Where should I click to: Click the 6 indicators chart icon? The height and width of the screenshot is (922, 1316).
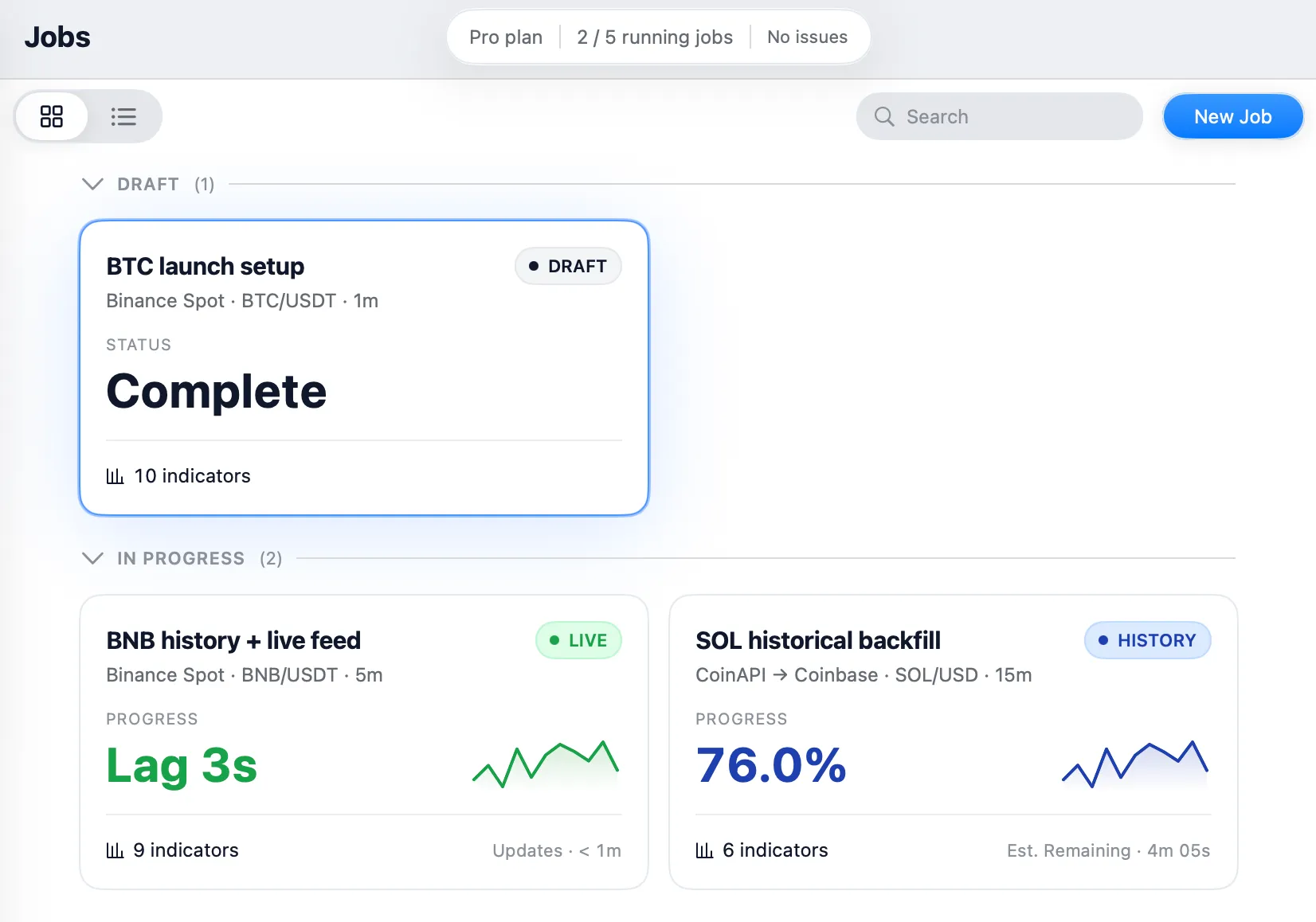pos(705,850)
